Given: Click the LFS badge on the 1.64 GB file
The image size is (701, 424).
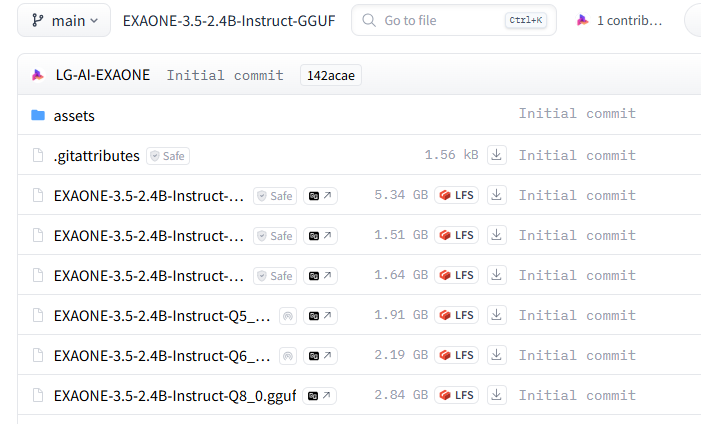Looking at the screenshot, I should coord(456,275).
